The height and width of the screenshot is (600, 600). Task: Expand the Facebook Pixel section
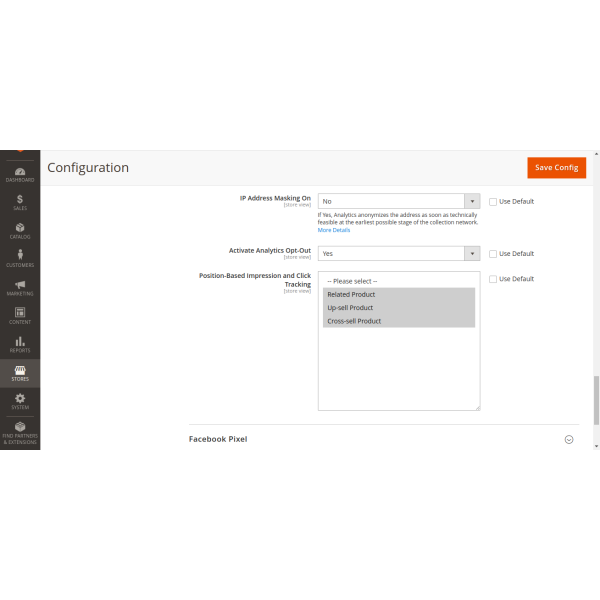(x=569, y=439)
